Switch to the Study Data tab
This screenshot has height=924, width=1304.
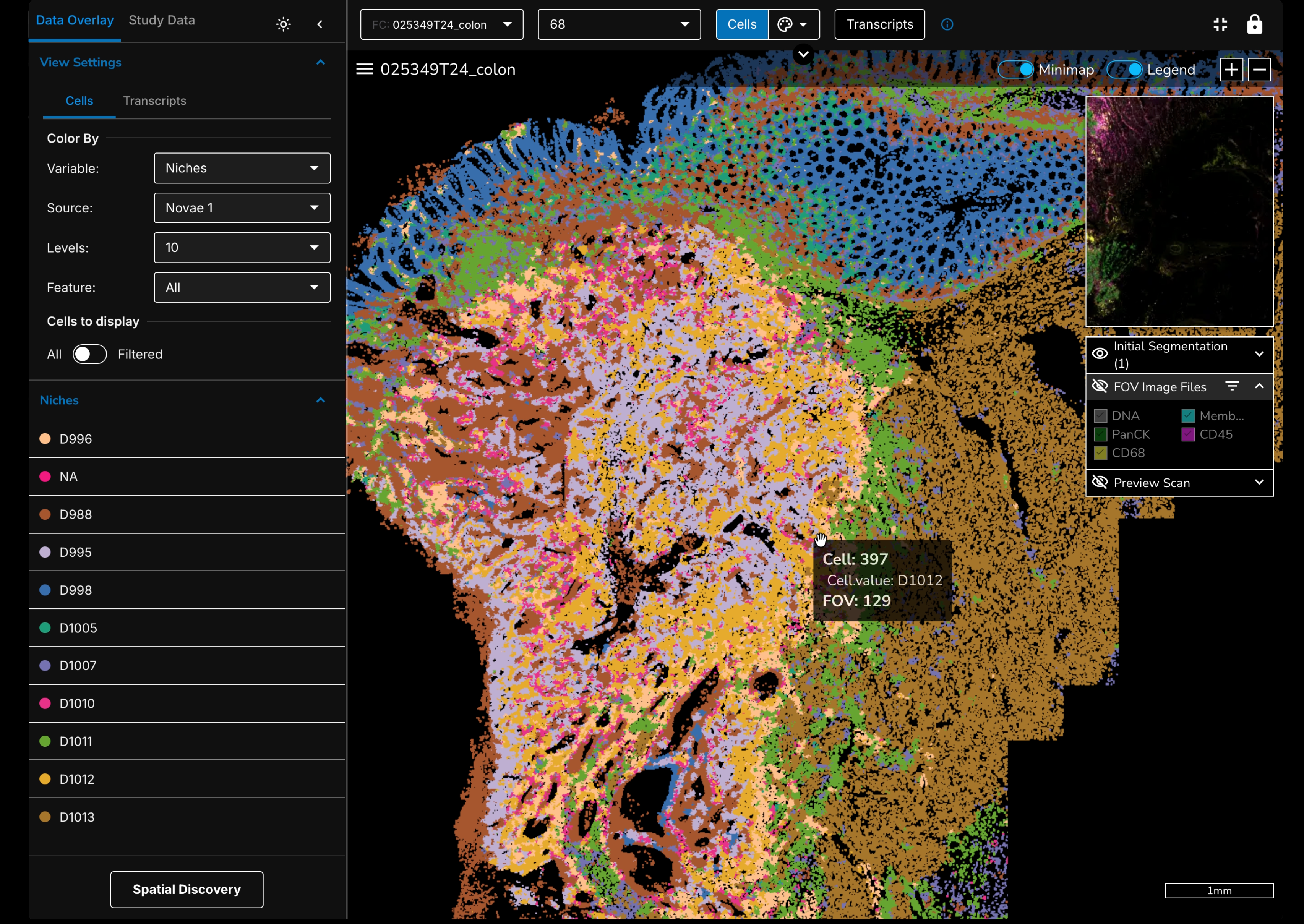point(162,21)
